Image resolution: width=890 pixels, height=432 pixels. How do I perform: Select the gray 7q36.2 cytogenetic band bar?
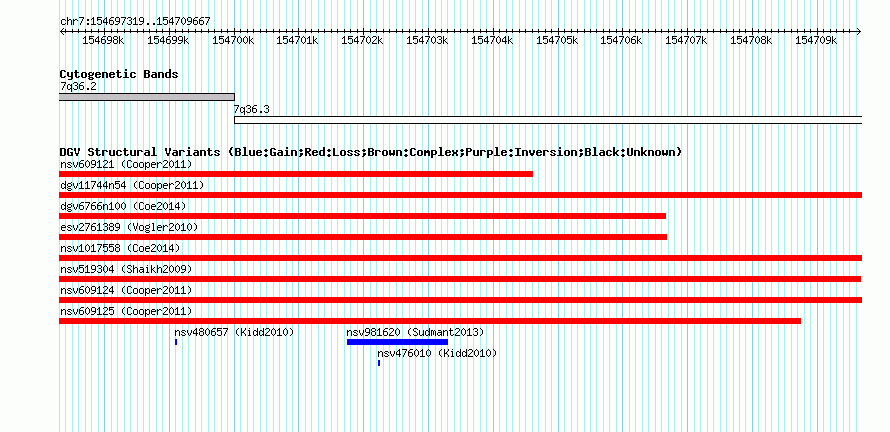click(x=147, y=97)
